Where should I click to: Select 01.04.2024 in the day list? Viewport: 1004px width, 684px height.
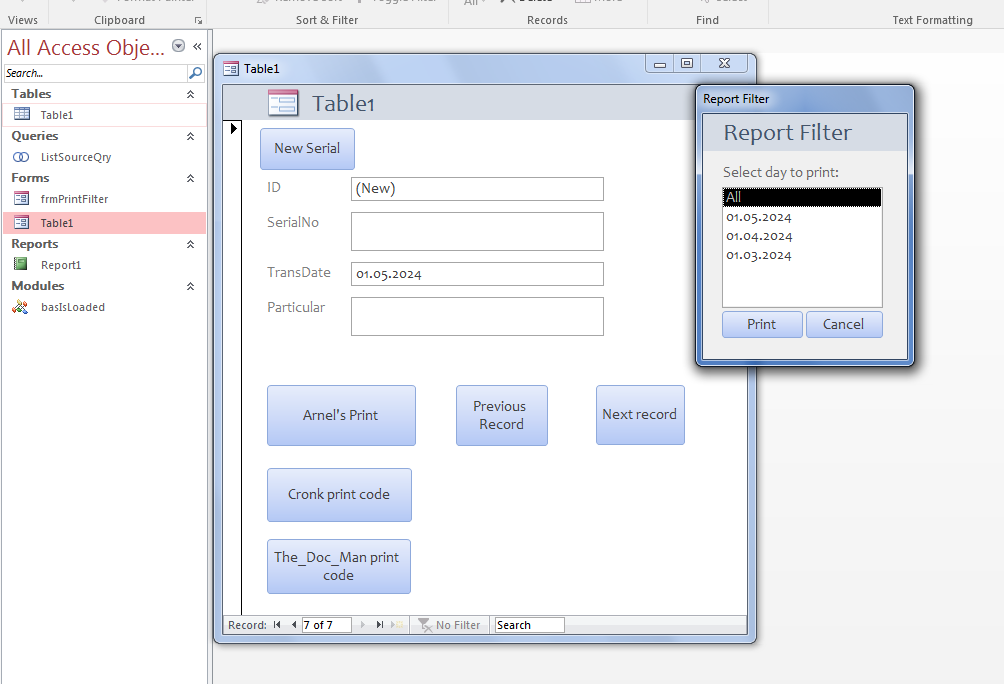pos(759,236)
